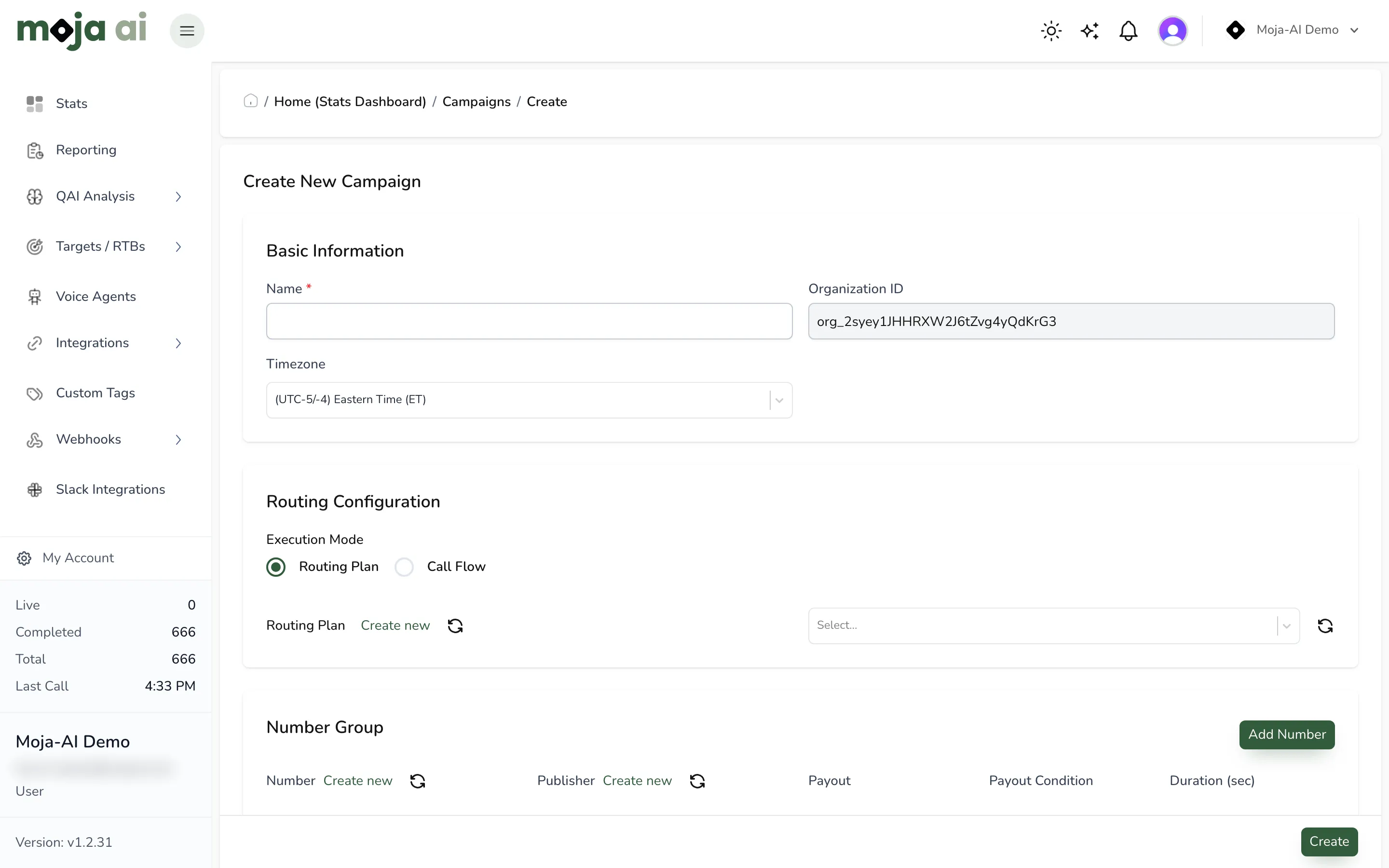Viewport: 1389px width, 868px height.
Task: Click the Integrations link icon
Action: (34, 343)
